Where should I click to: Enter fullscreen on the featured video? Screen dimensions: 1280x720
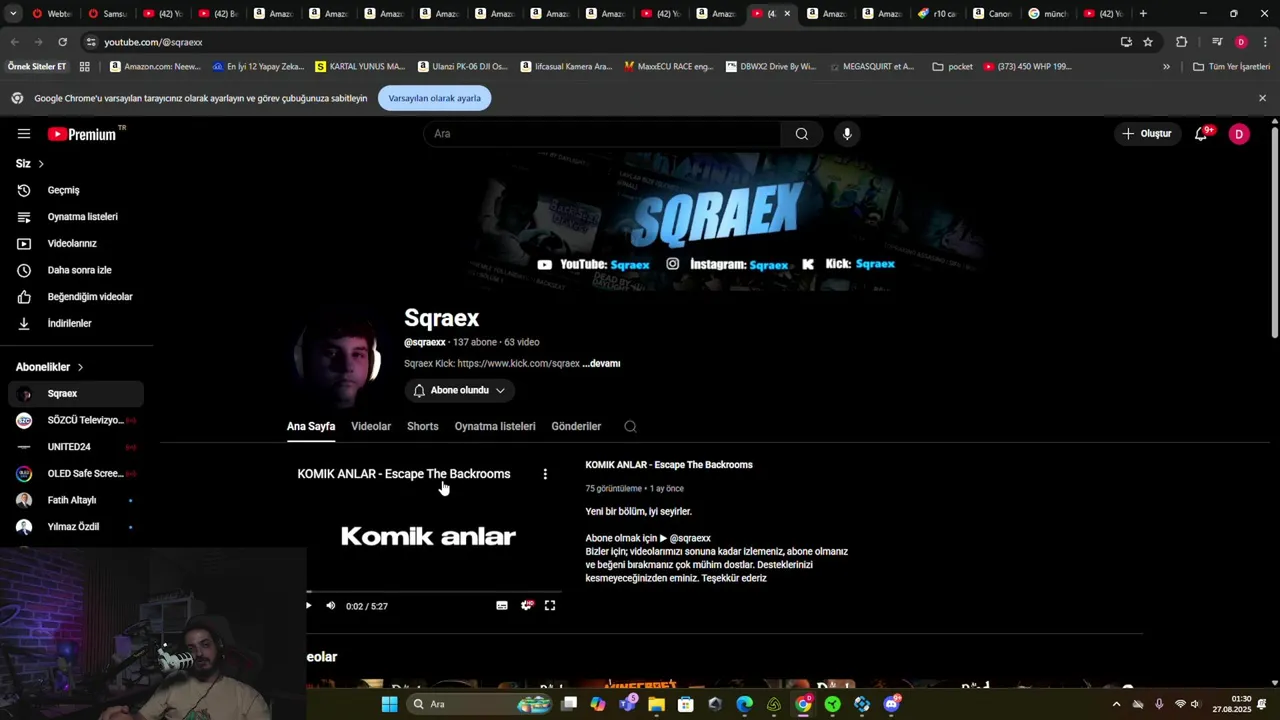point(550,606)
